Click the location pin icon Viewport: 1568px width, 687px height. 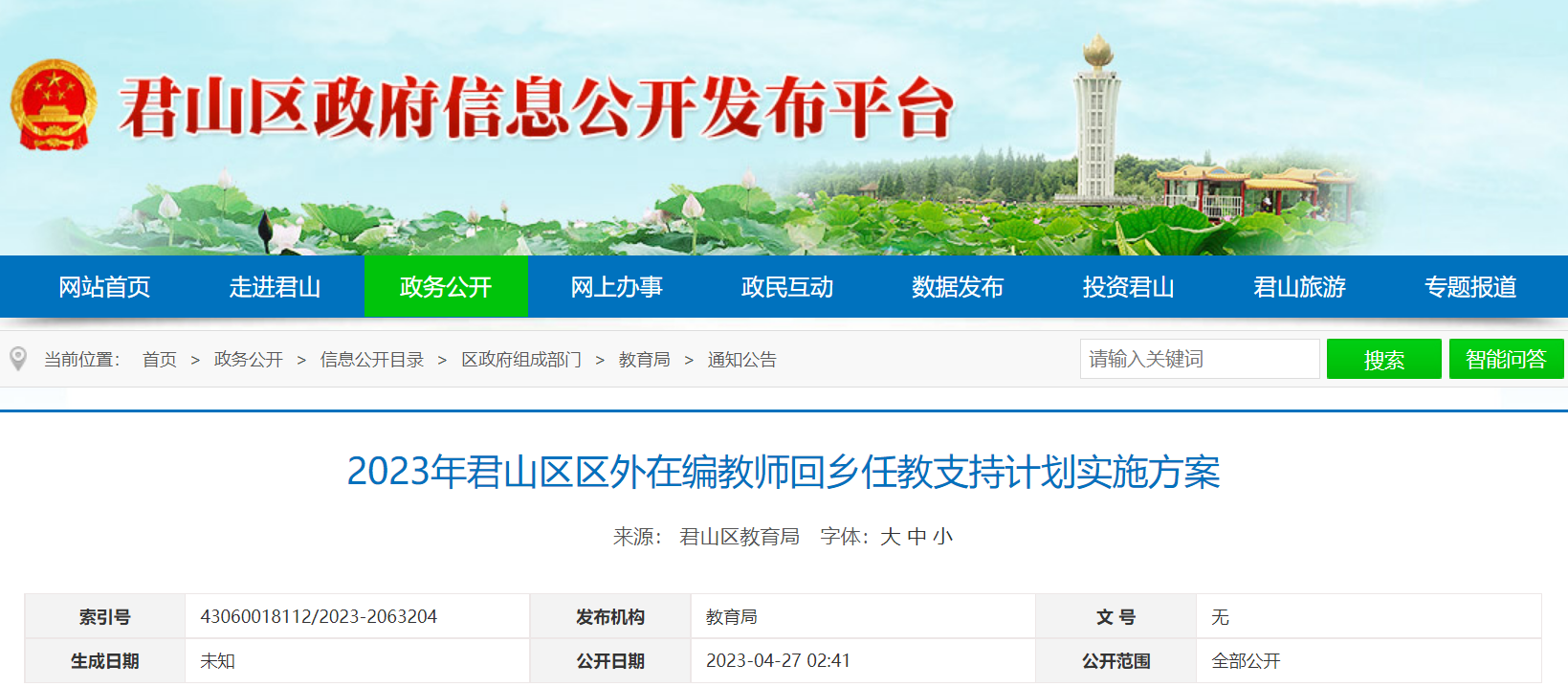[x=18, y=360]
